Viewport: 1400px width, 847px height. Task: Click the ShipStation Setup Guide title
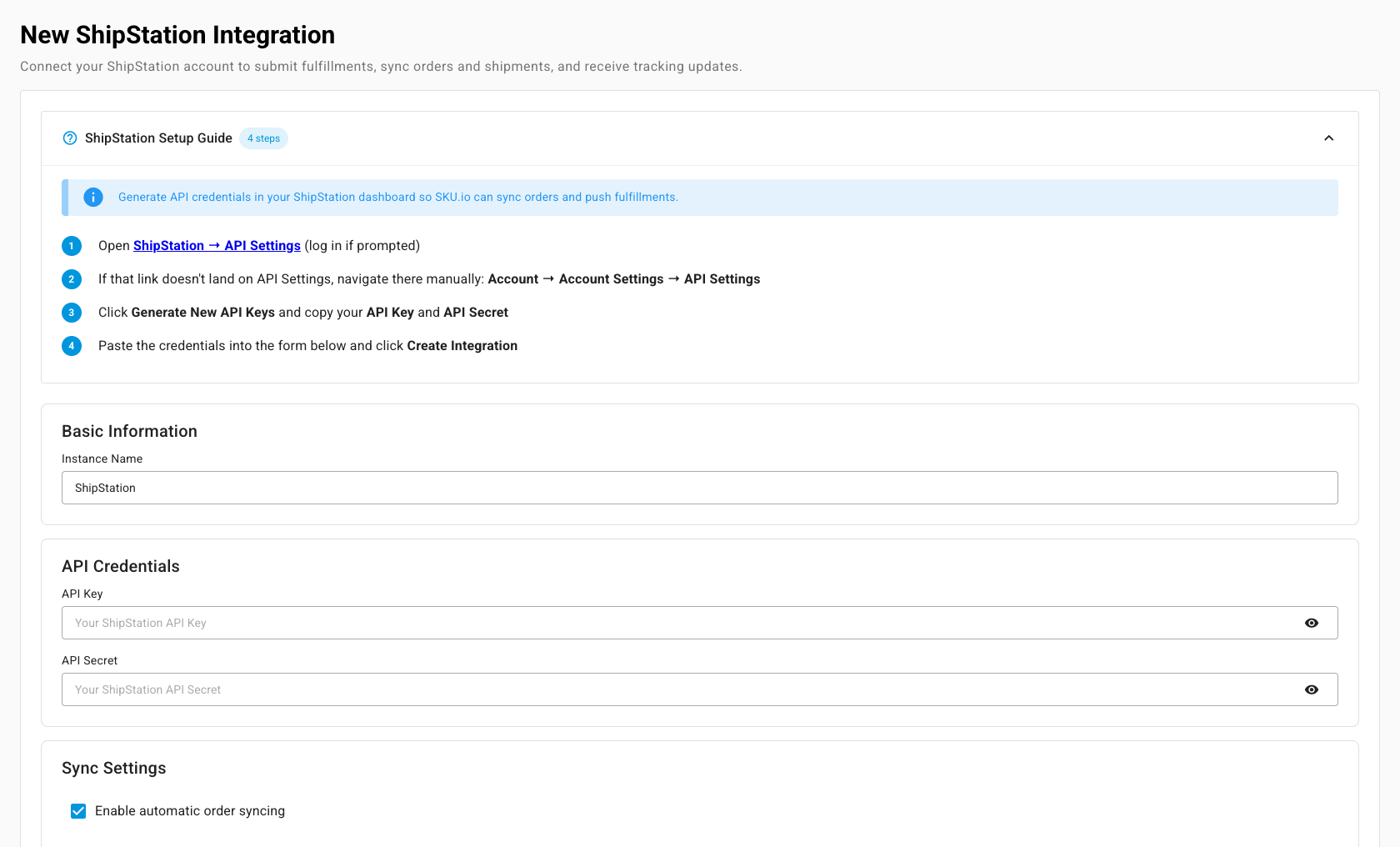(158, 138)
